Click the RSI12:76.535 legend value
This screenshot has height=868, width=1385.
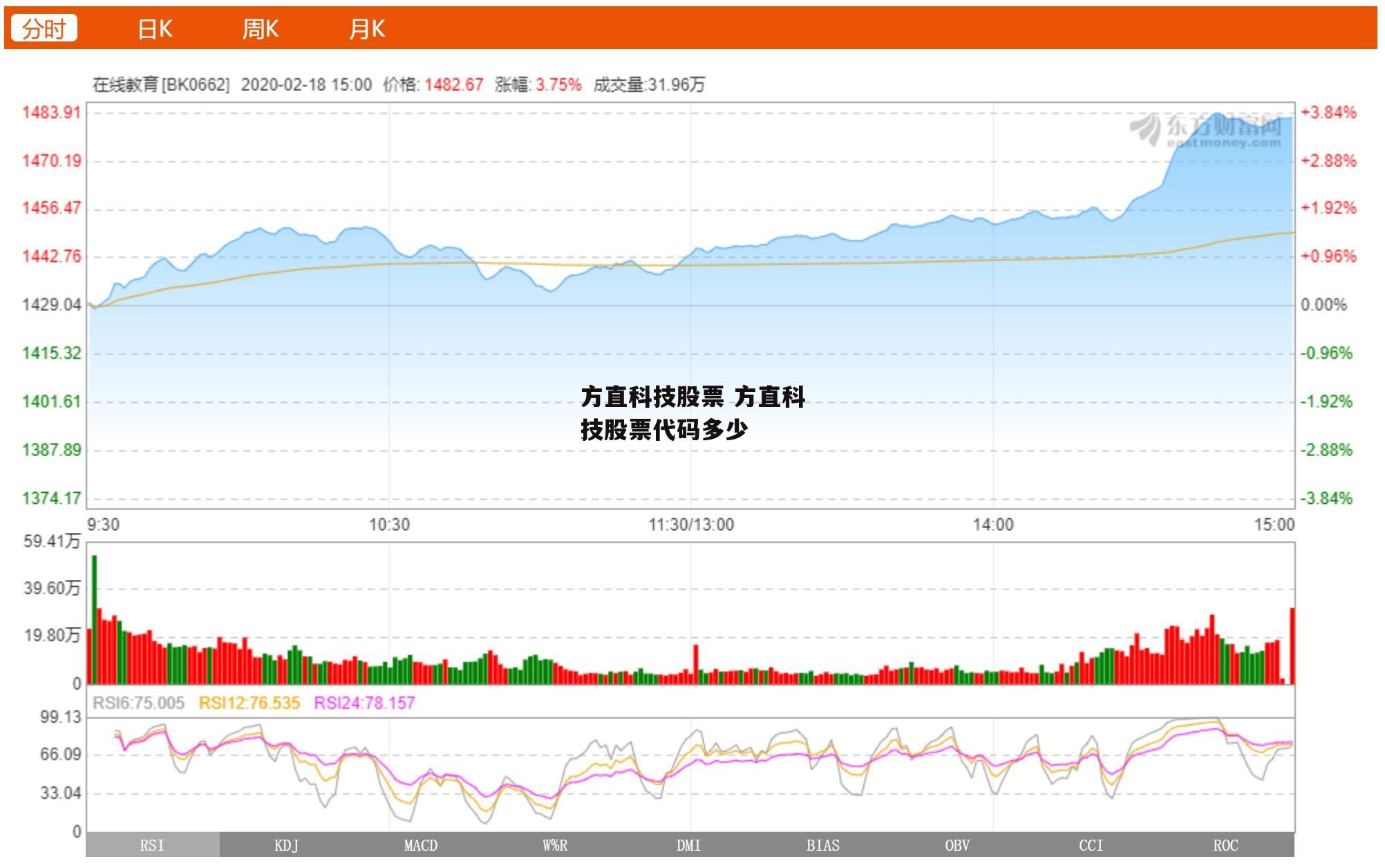tap(249, 704)
